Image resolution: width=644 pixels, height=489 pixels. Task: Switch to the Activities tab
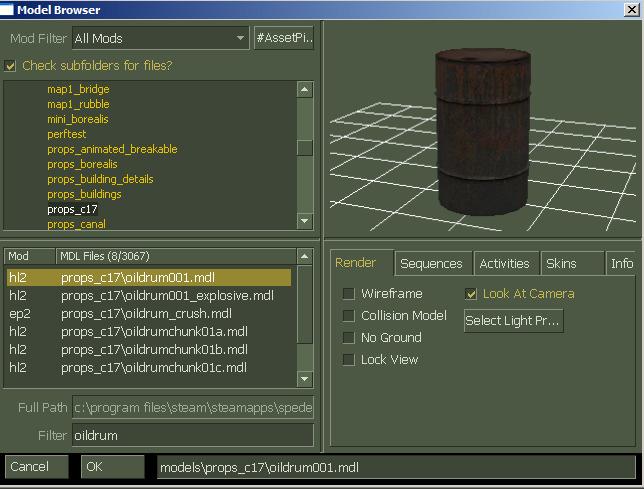[506, 264]
